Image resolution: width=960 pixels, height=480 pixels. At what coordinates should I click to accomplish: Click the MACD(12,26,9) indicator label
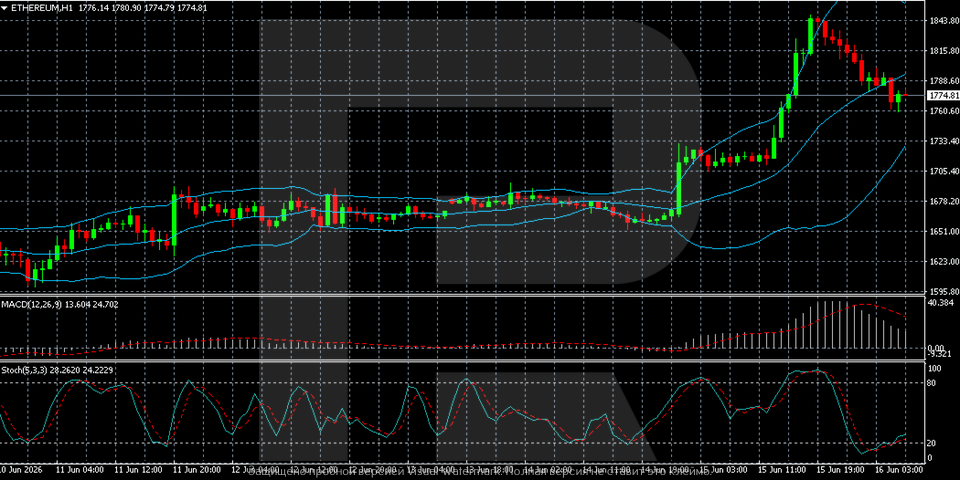coord(29,304)
